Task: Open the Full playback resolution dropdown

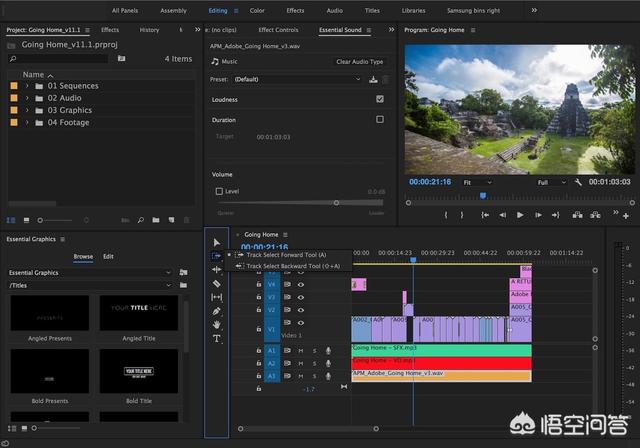Action: [x=551, y=182]
